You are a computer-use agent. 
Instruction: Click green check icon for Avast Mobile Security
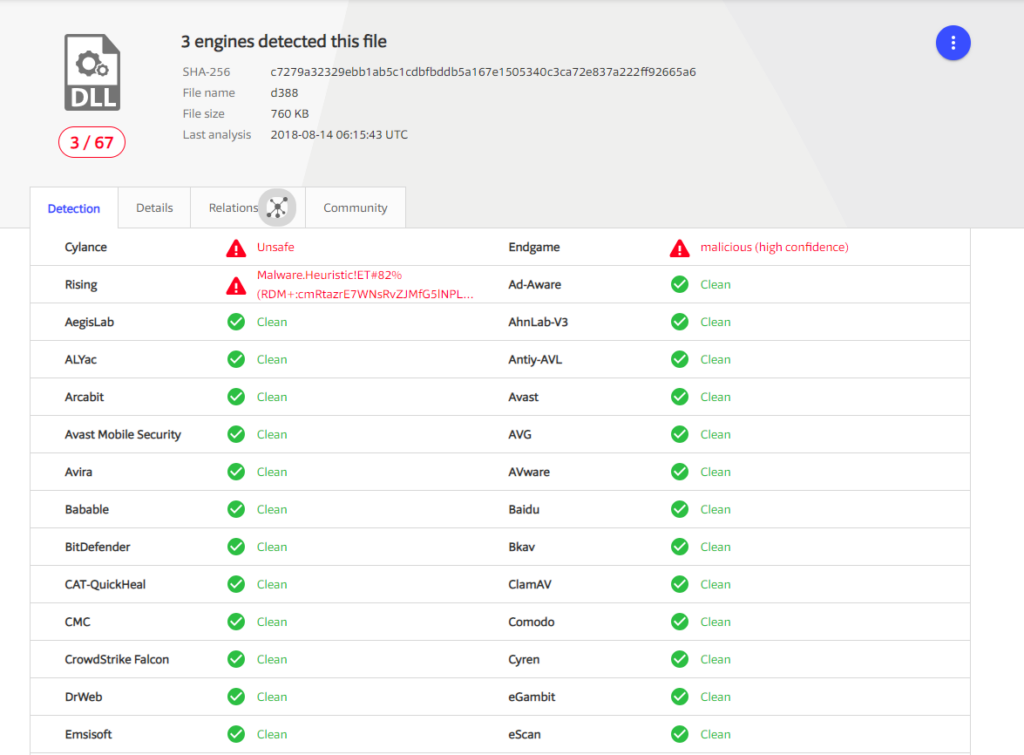[236, 434]
